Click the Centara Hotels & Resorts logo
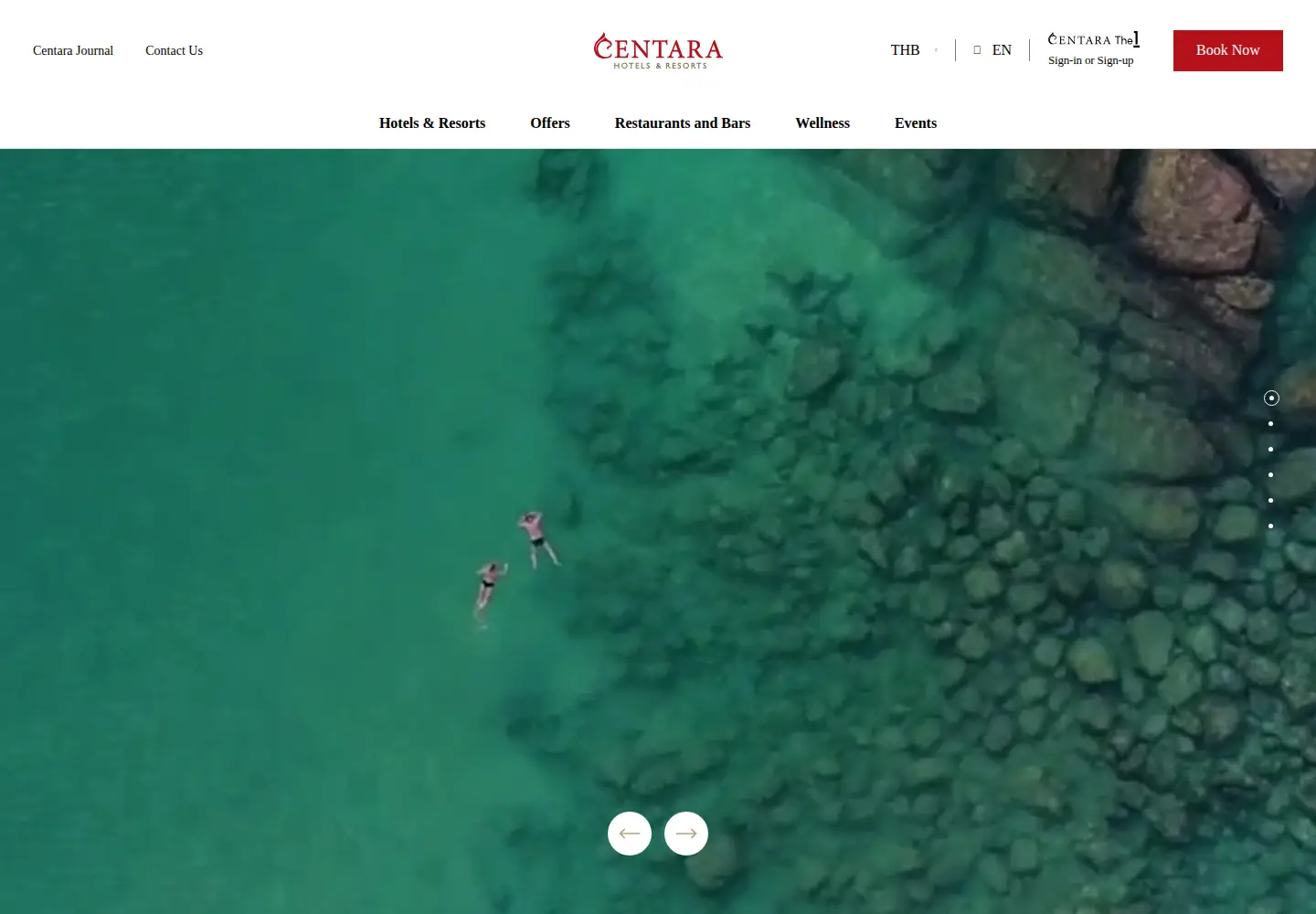This screenshot has width=1316, height=914. (658, 51)
